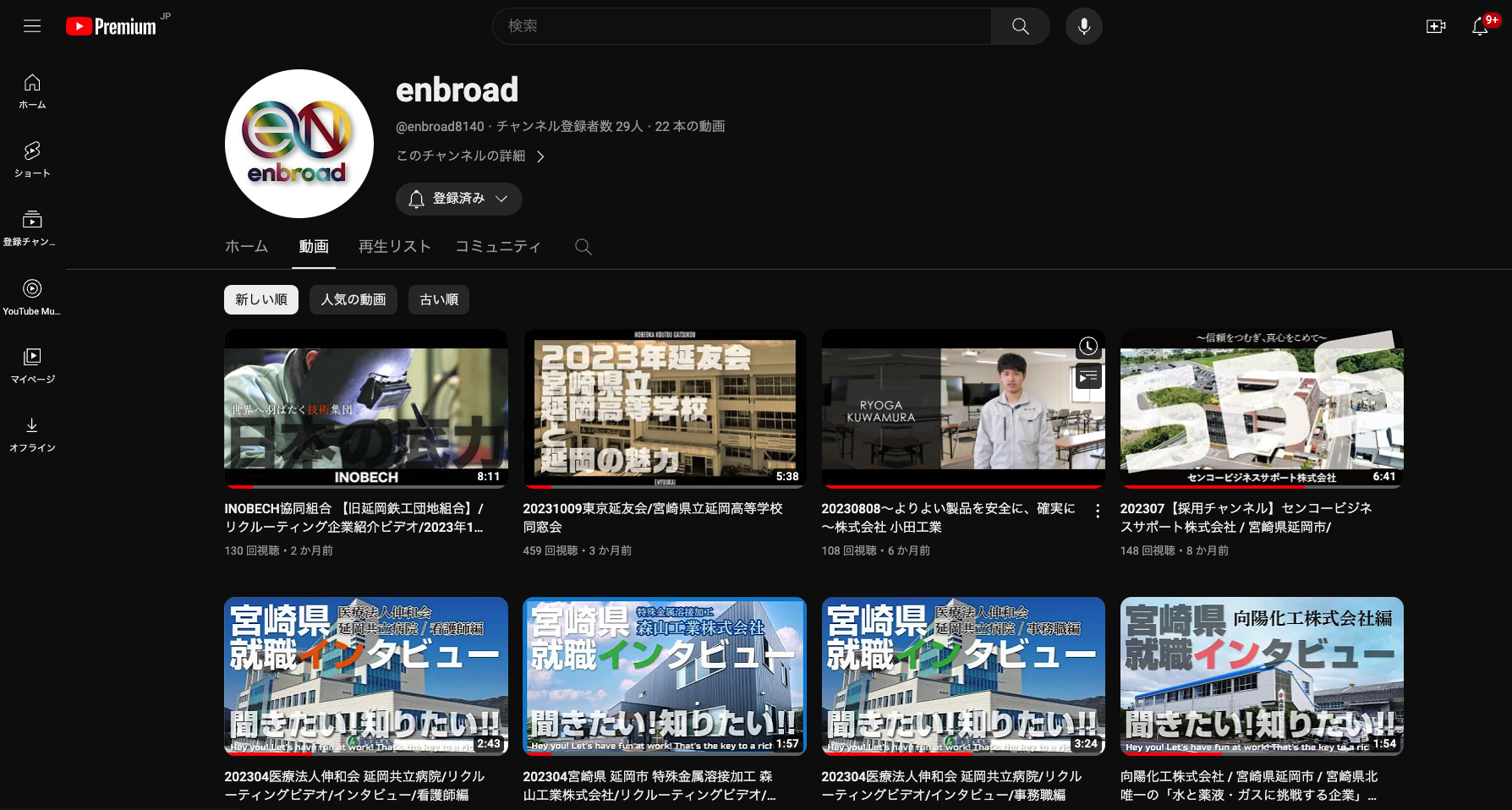Viewport: 1512px width, 810px height.
Task: Click "130 回視聴・2 か月前" text
Action: click(x=279, y=550)
